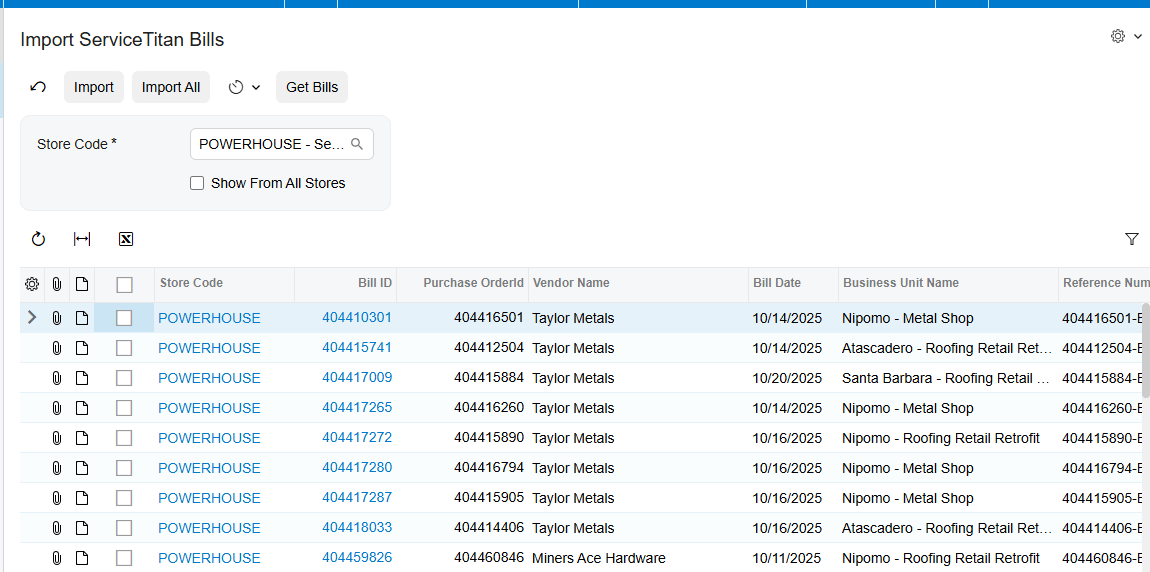Click the grid vertical scrollbar thumb

(x=1146, y=351)
